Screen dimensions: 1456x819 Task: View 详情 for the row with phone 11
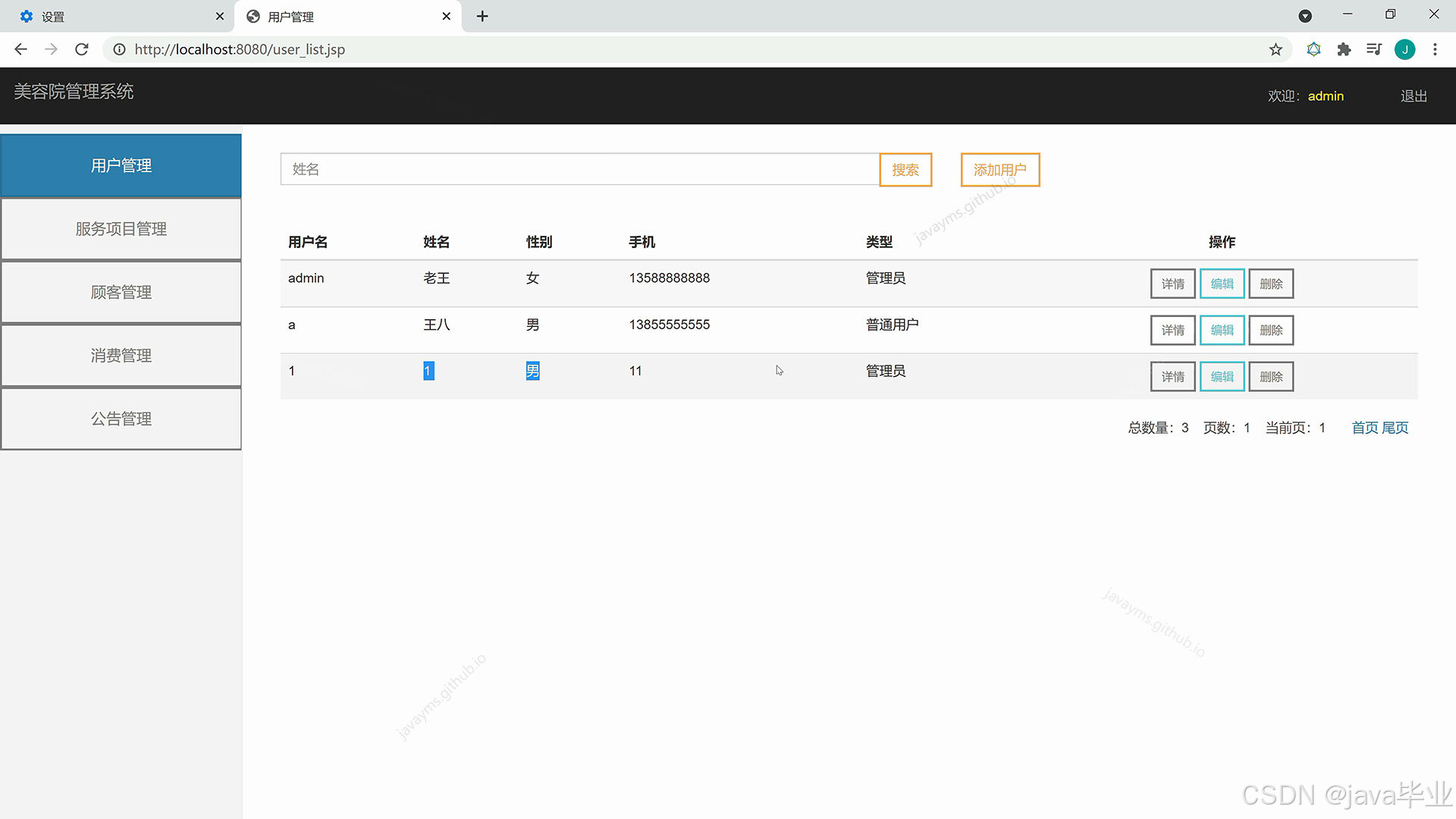(x=1172, y=376)
